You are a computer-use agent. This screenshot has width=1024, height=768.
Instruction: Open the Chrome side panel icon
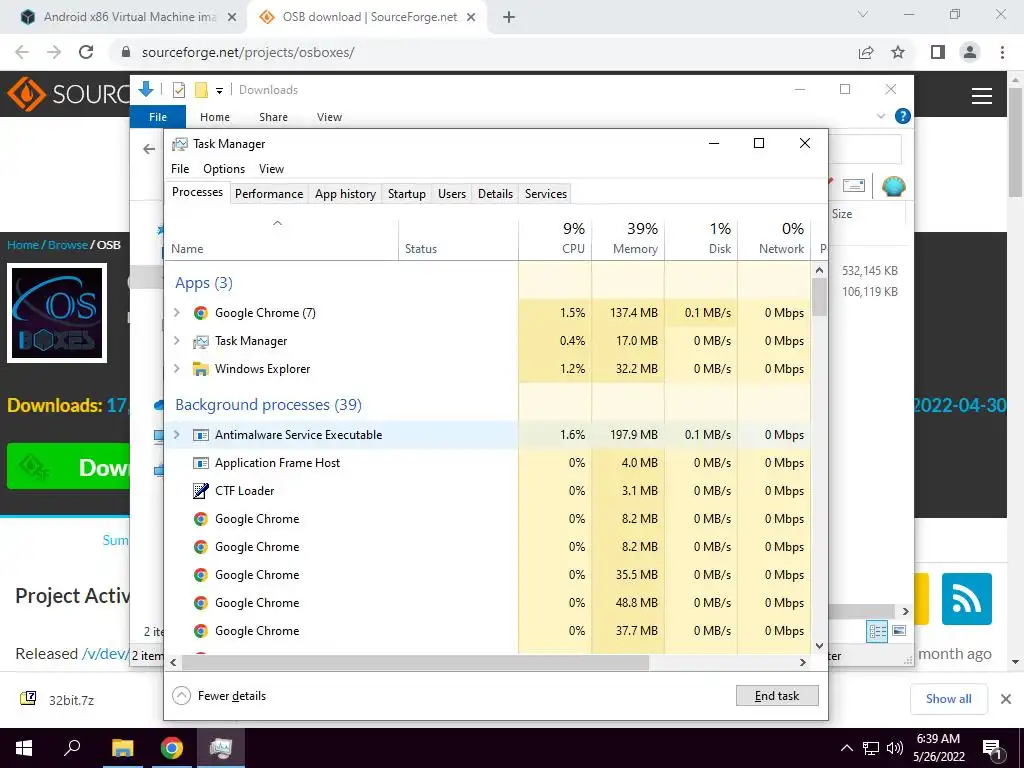coord(938,52)
